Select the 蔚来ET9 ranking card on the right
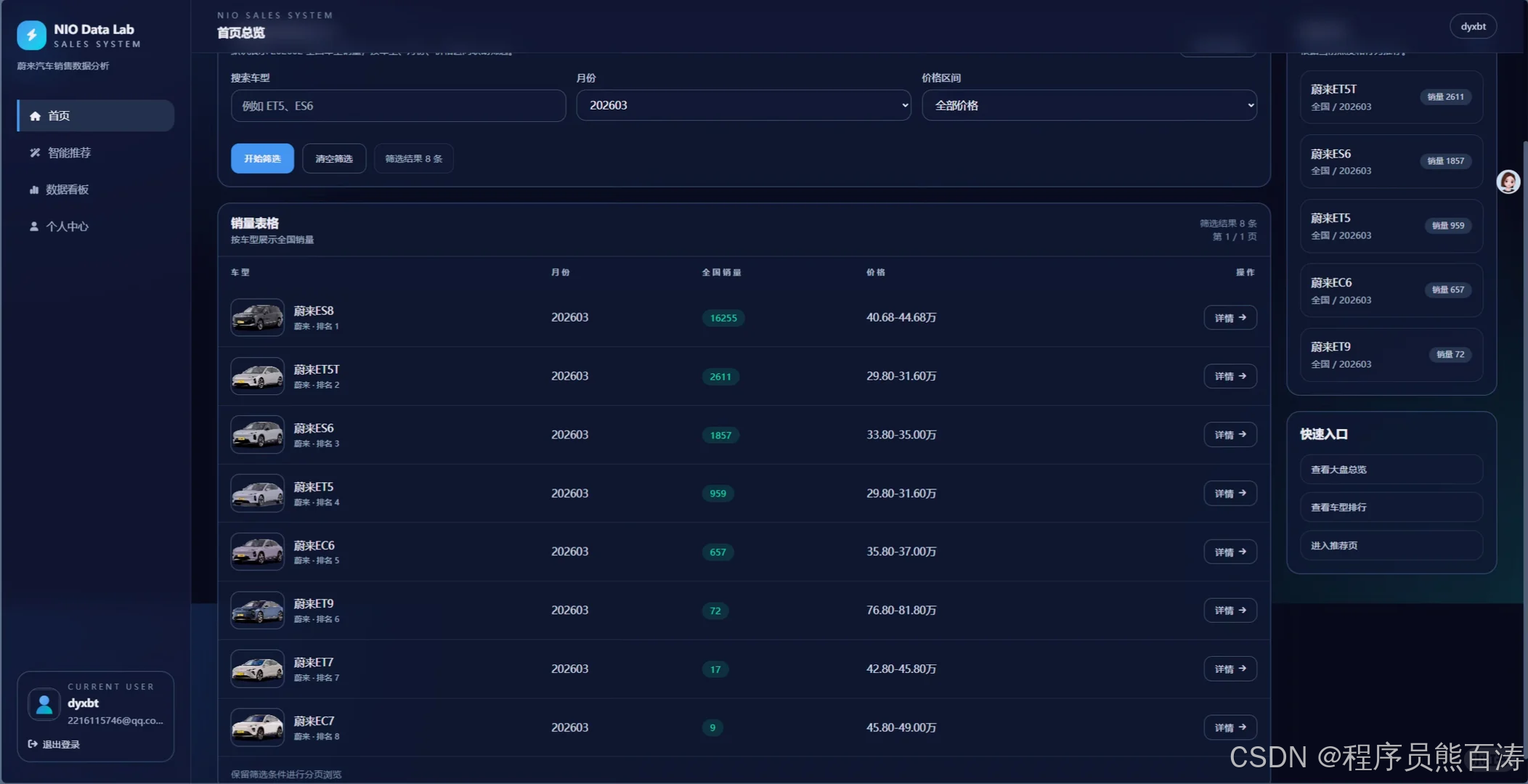The height and width of the screenshot is (784, 1528). coord(1391,355)
